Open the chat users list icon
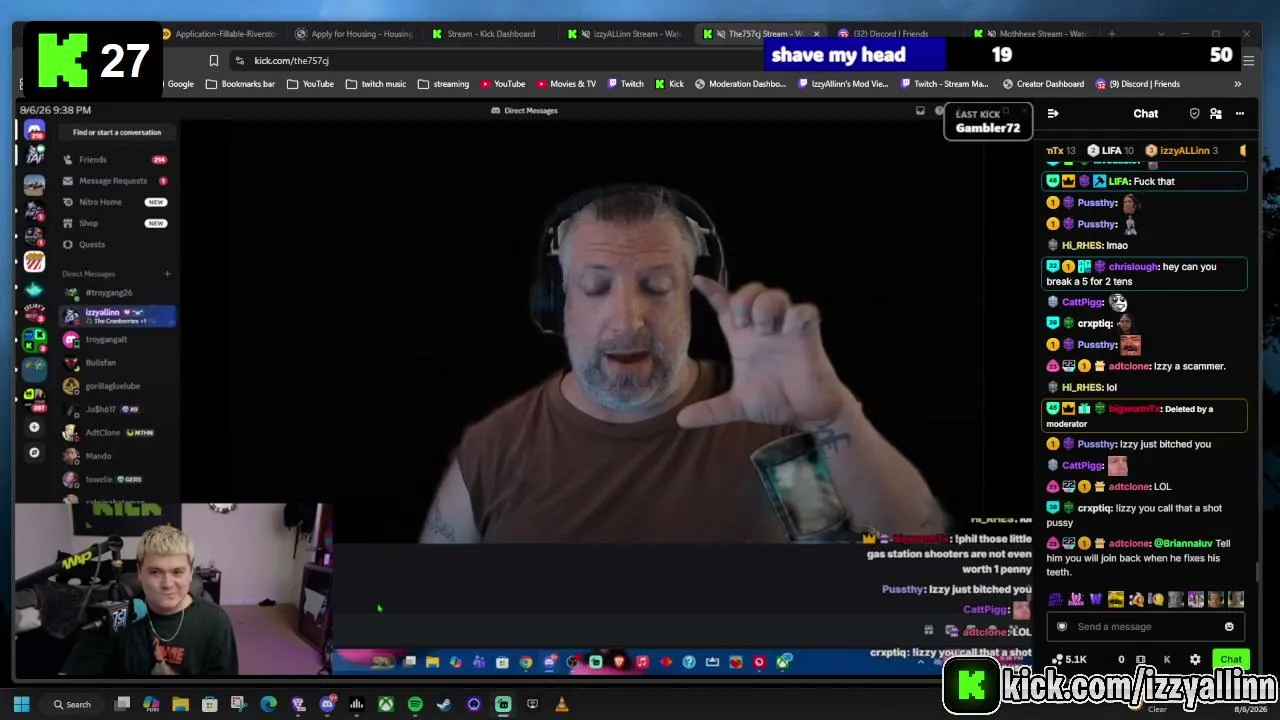Screen dimensions: 1280x720 point(1216,114)
